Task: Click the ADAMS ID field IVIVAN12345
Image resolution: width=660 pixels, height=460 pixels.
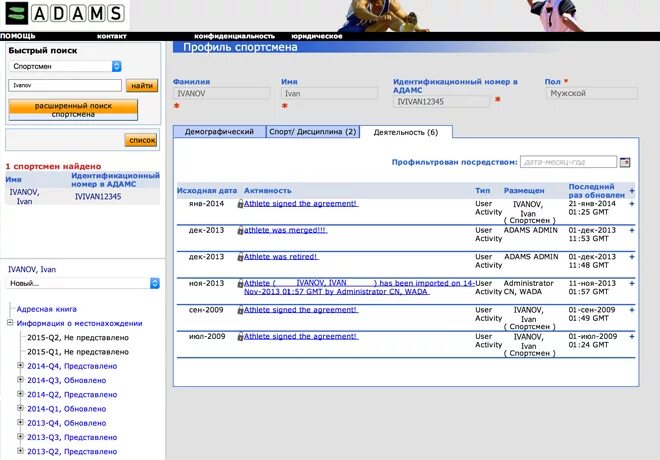Action: tap(442, 101)
